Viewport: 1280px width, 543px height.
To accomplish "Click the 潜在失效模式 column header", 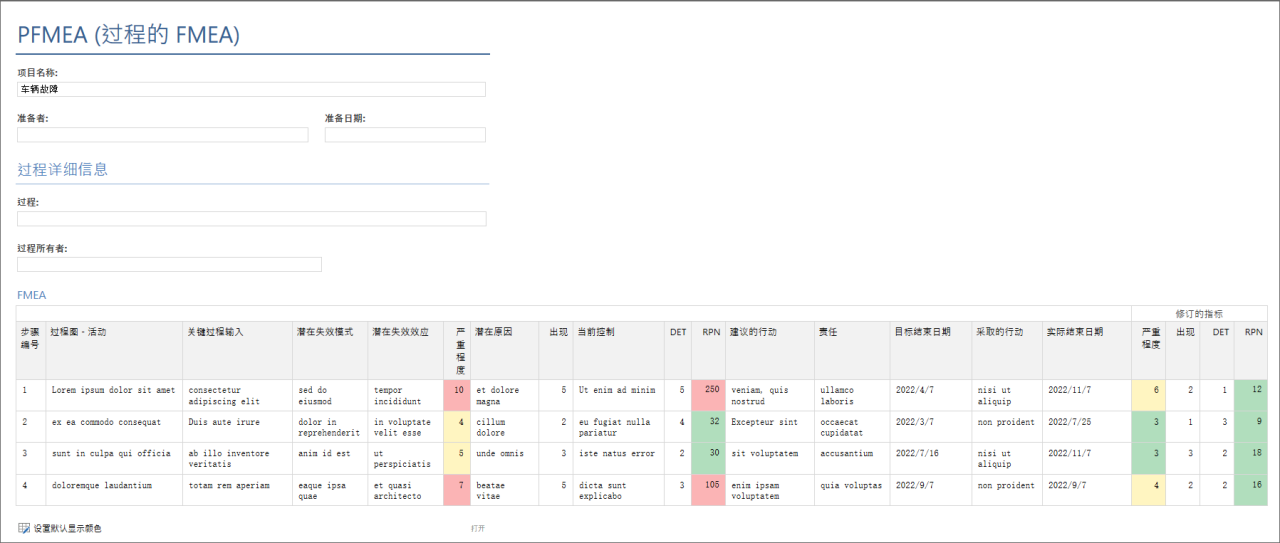I will [325, 331].
